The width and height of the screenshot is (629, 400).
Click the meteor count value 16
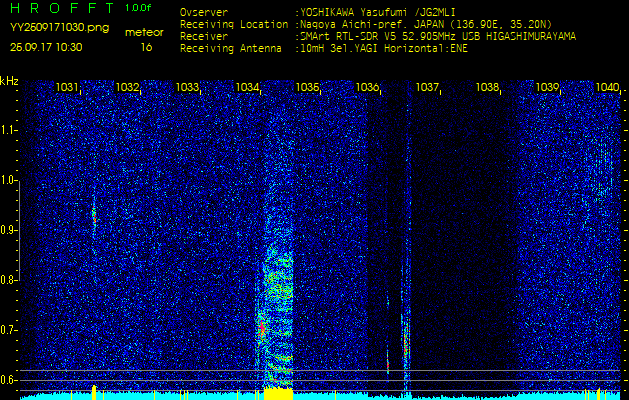pyautogui.click(x=146, y=47)
